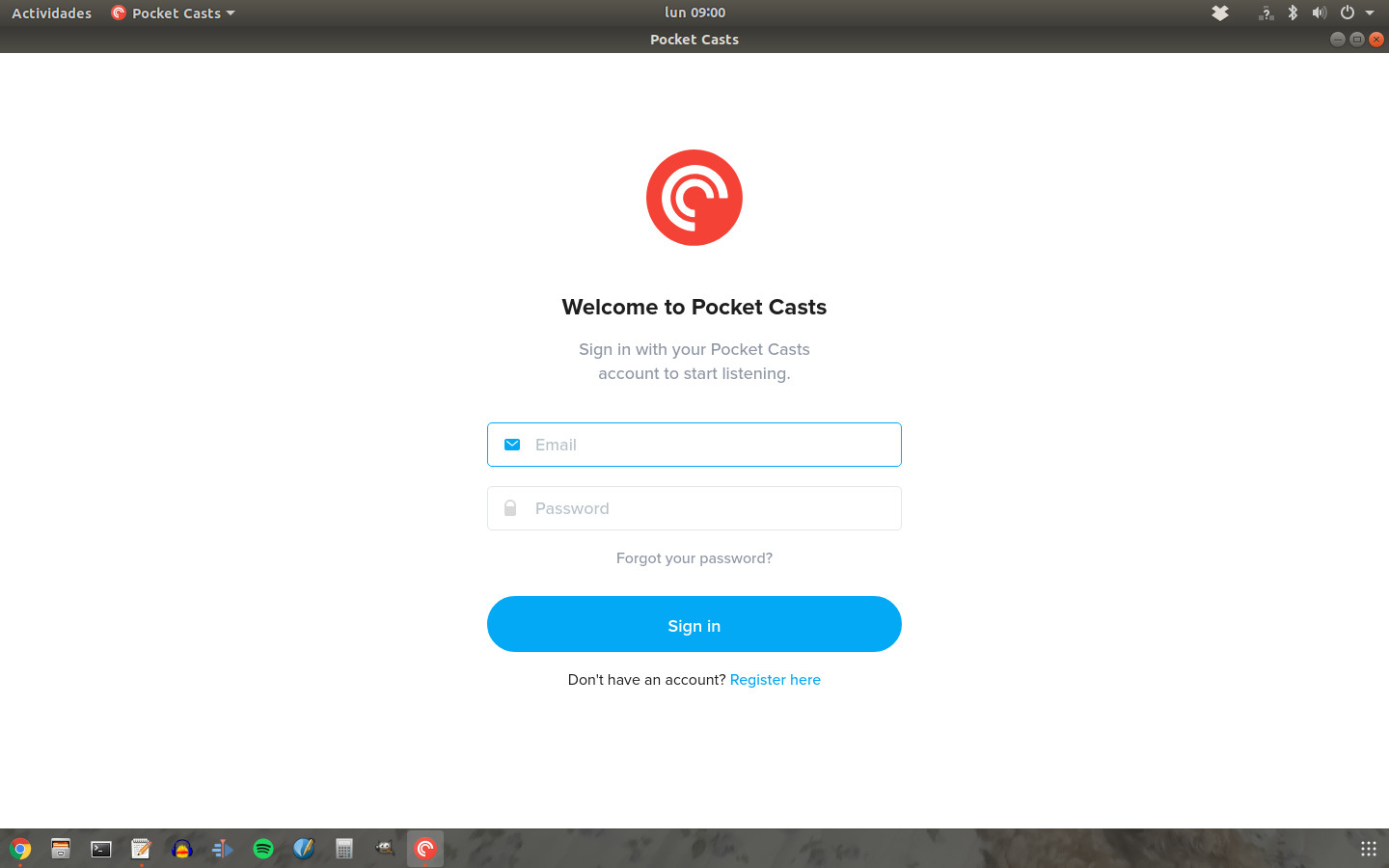Expand the system menu arrow next to power

1370,14
